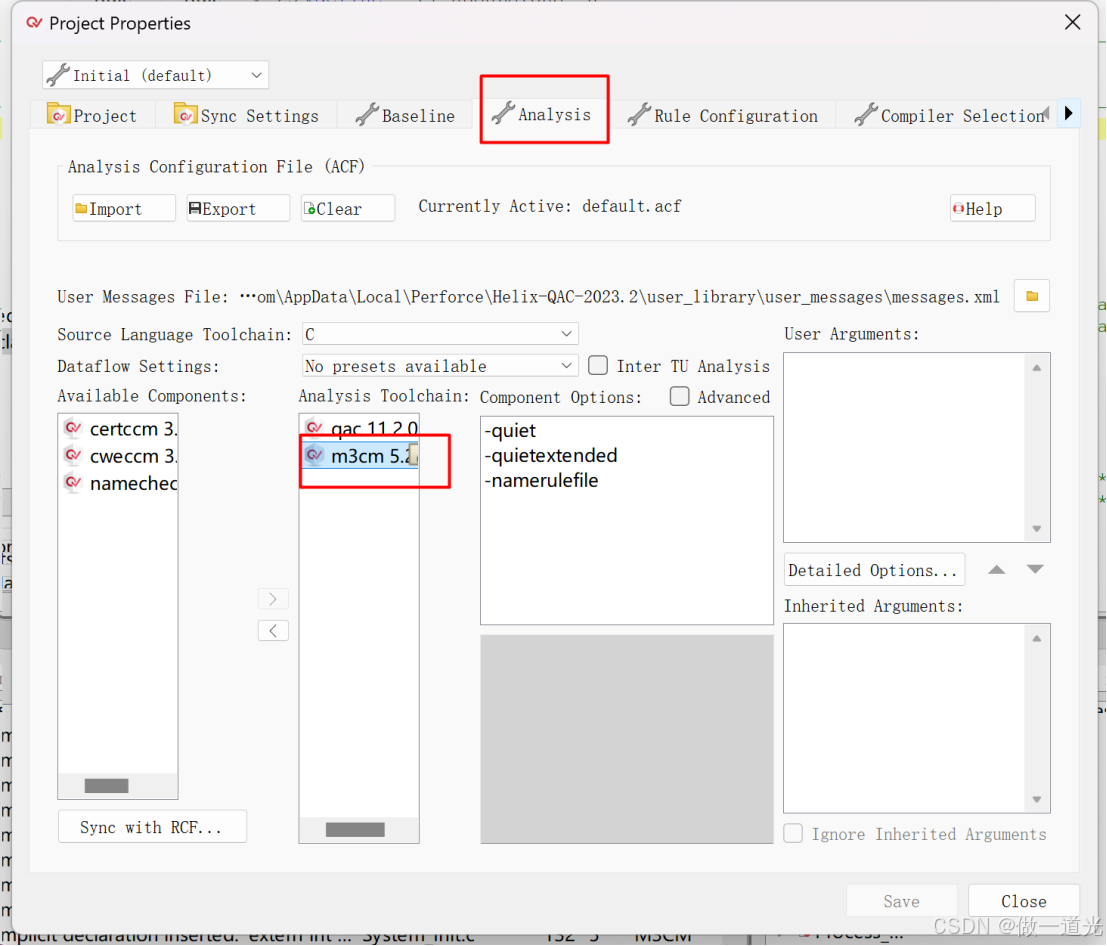1107x946 pixels.
Task: Click the Compiler Selection wrench icon
Action: tap(866, 114)
